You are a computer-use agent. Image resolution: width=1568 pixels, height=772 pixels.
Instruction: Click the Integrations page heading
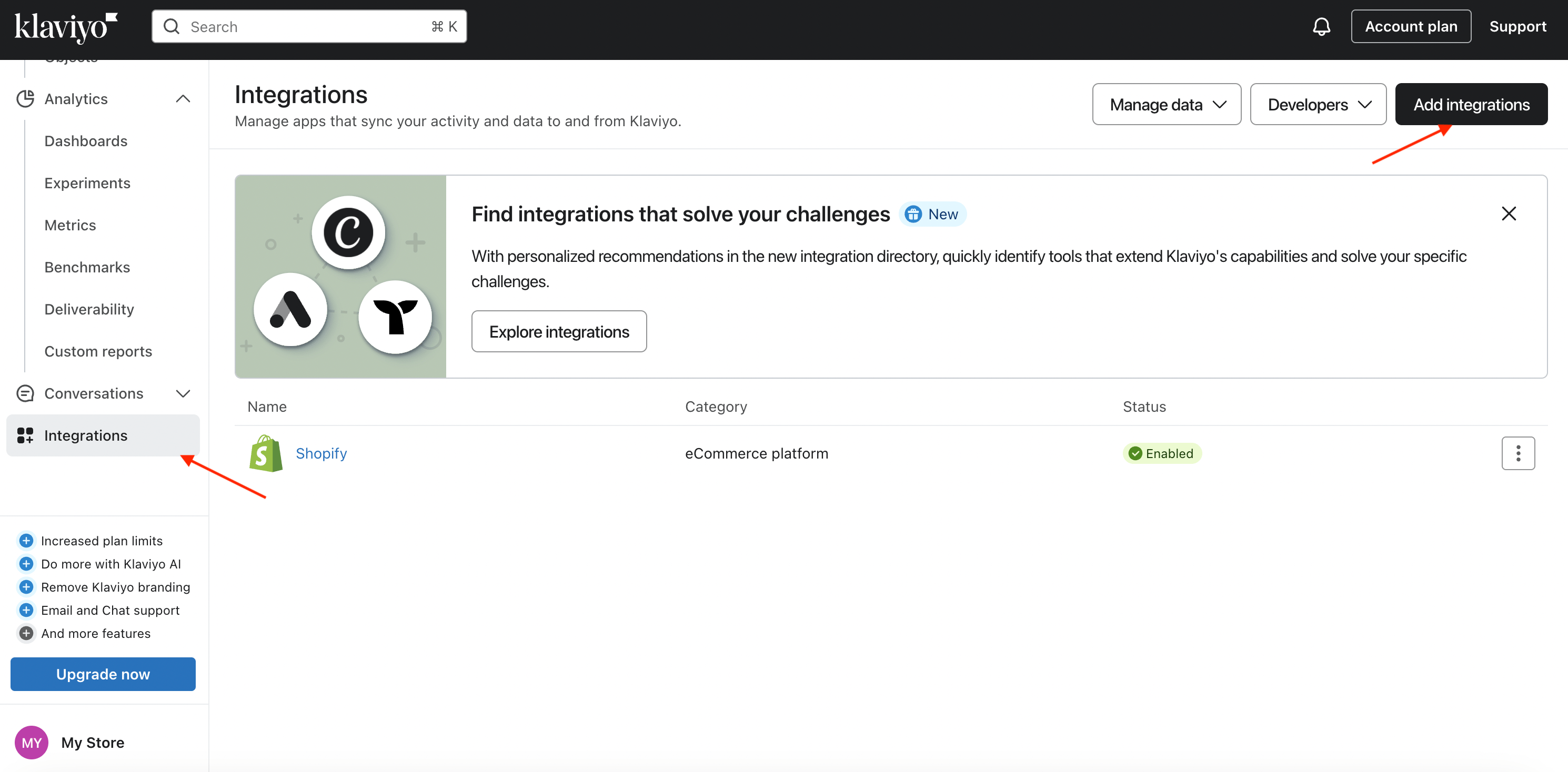[x=300, y=94]
